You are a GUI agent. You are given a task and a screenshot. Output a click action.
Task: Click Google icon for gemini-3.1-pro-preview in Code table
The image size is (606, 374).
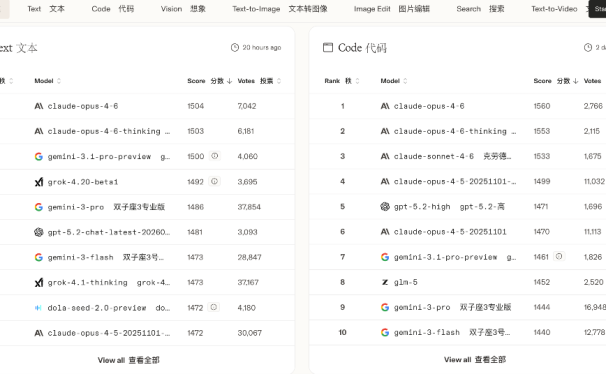tap(385, 257)
